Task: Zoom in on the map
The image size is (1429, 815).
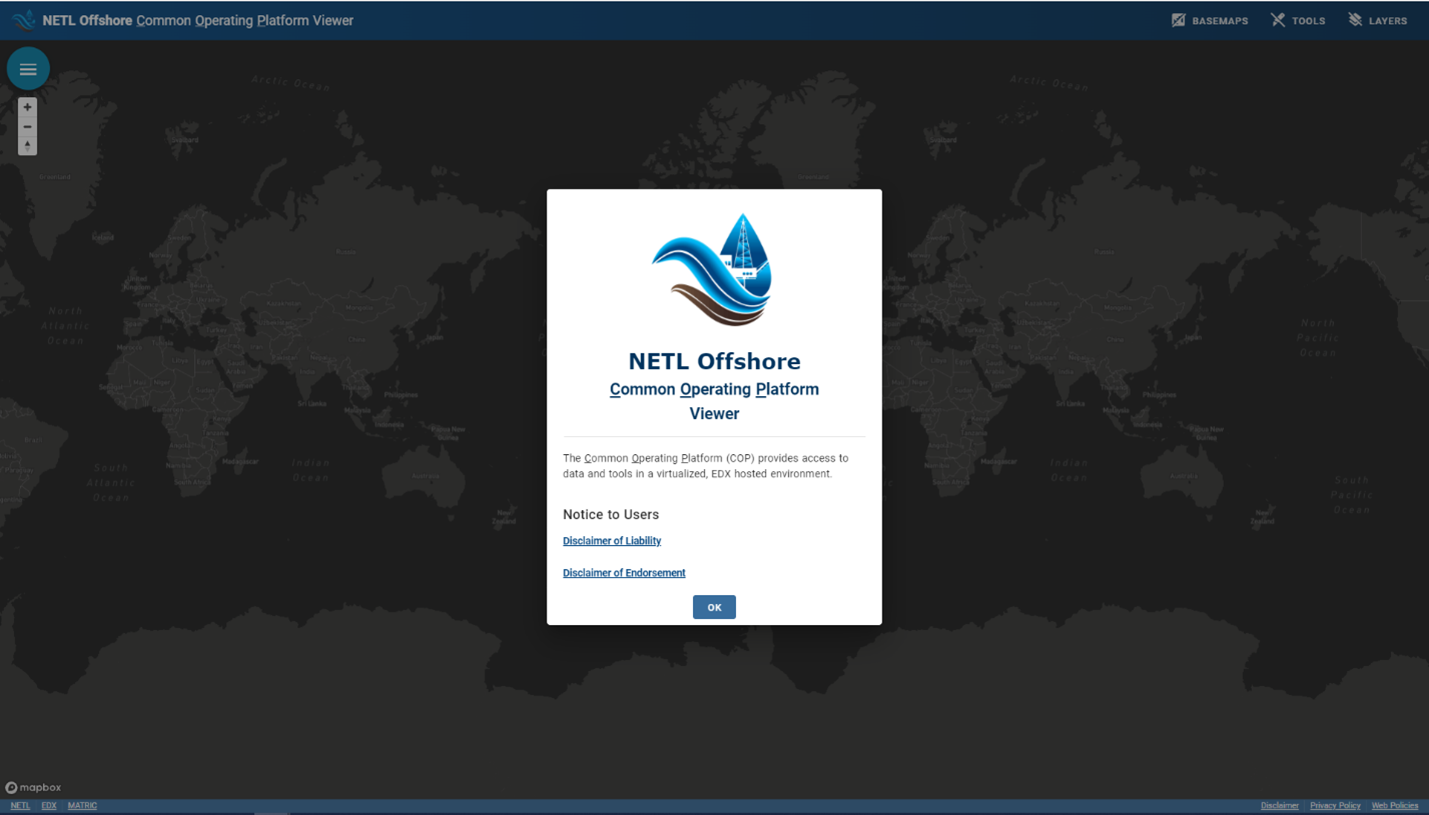Action: click(x=27, y=107)
